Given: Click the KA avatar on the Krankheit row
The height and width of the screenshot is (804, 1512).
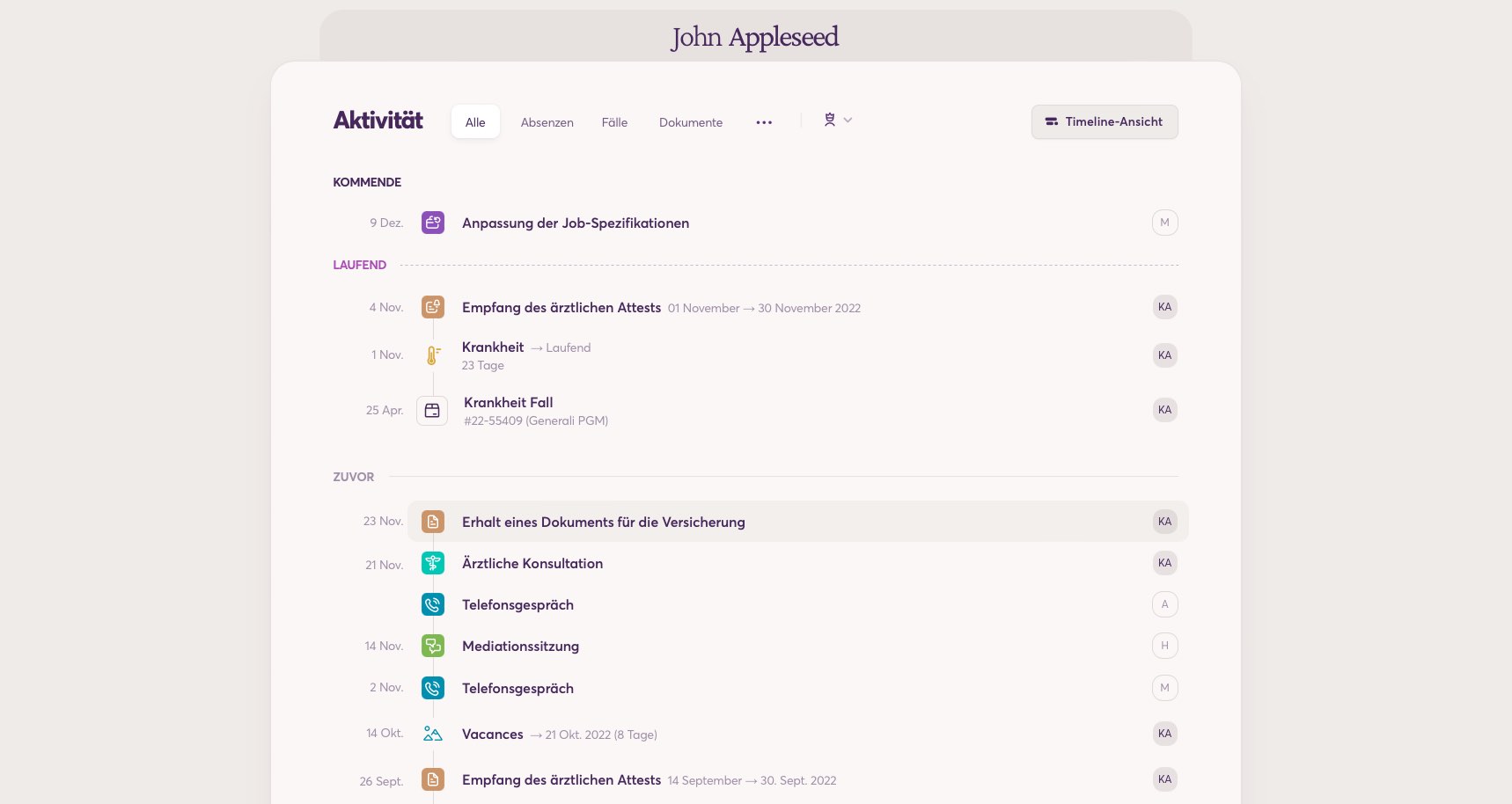Looking at the screenshot, I should coord(1164,355).
